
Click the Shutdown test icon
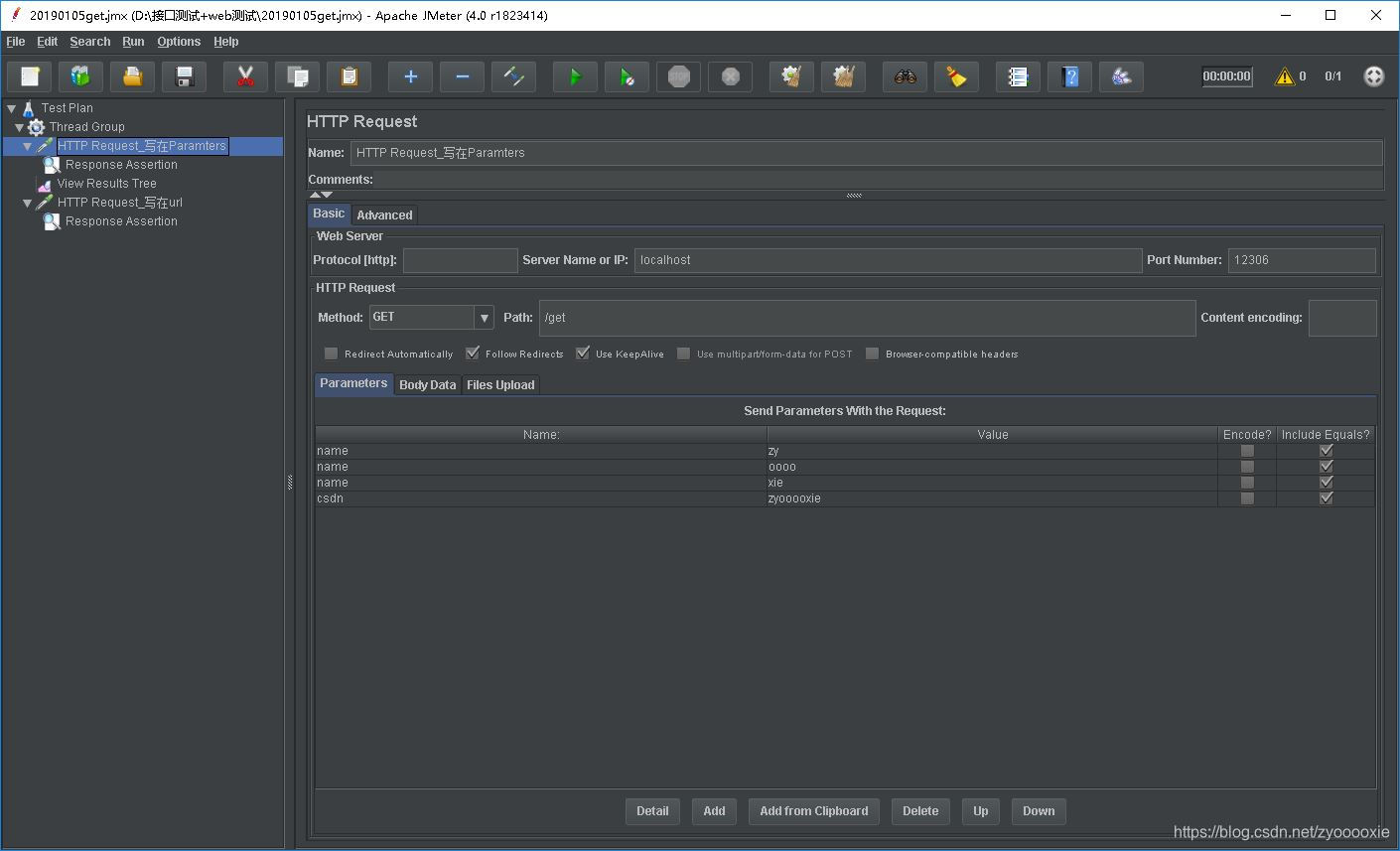pyautogui.click(x=731, y=76)
